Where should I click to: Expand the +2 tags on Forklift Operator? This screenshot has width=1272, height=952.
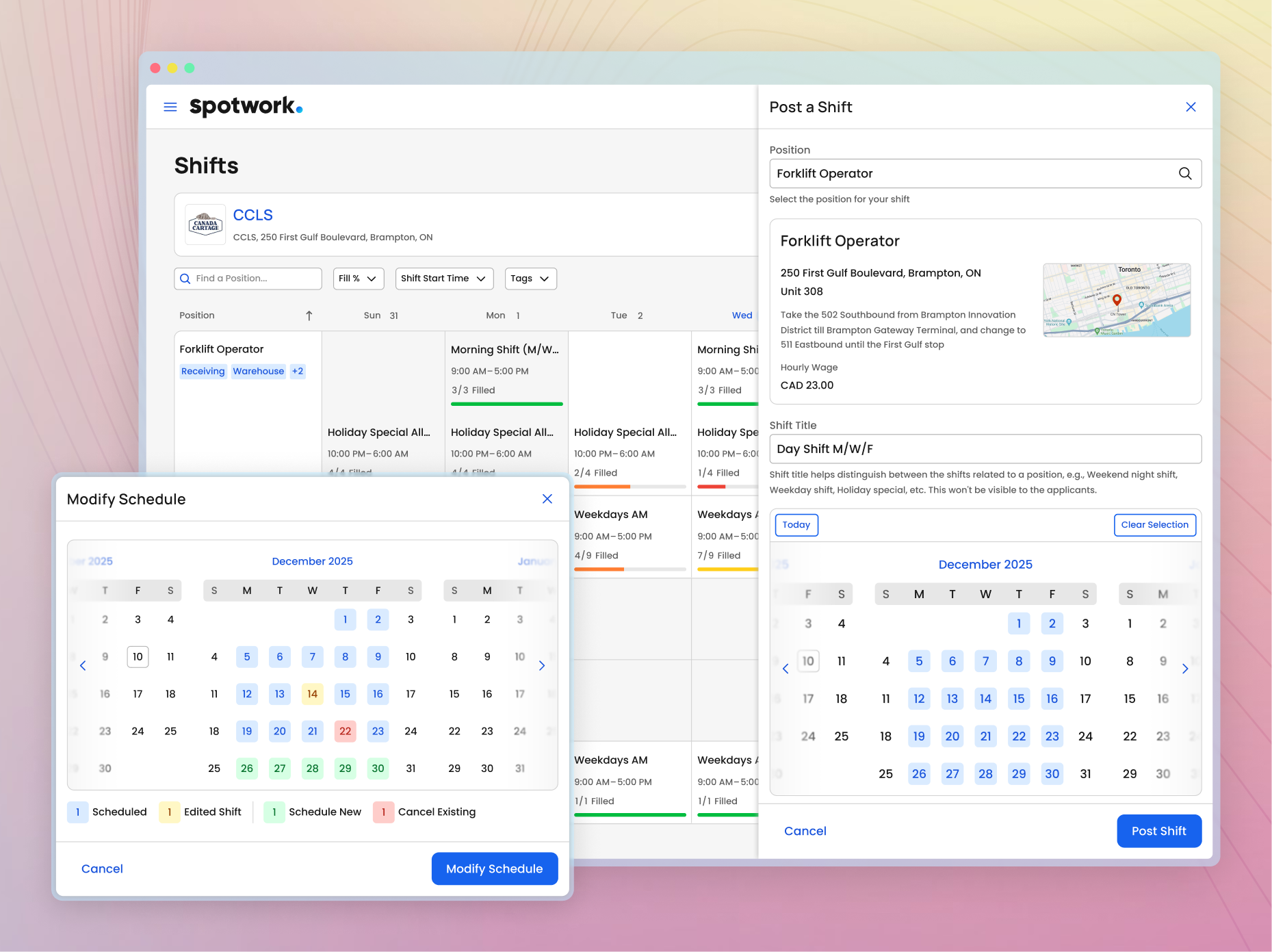[x=298, y=371]
